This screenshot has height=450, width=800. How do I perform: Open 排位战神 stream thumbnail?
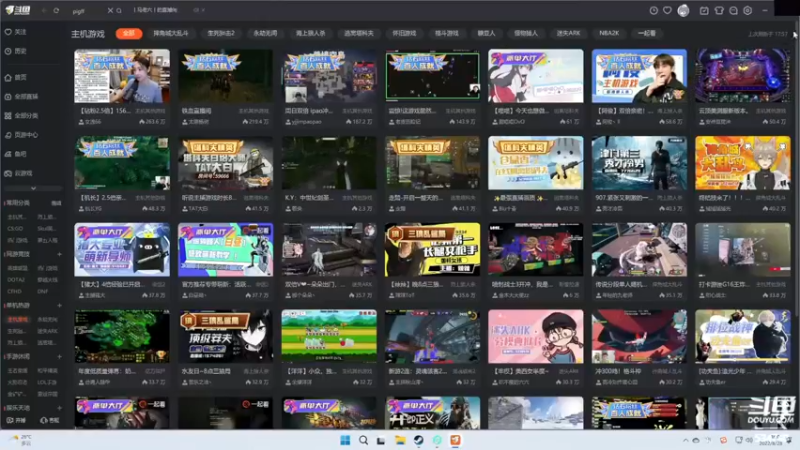[x=742, y=336]
